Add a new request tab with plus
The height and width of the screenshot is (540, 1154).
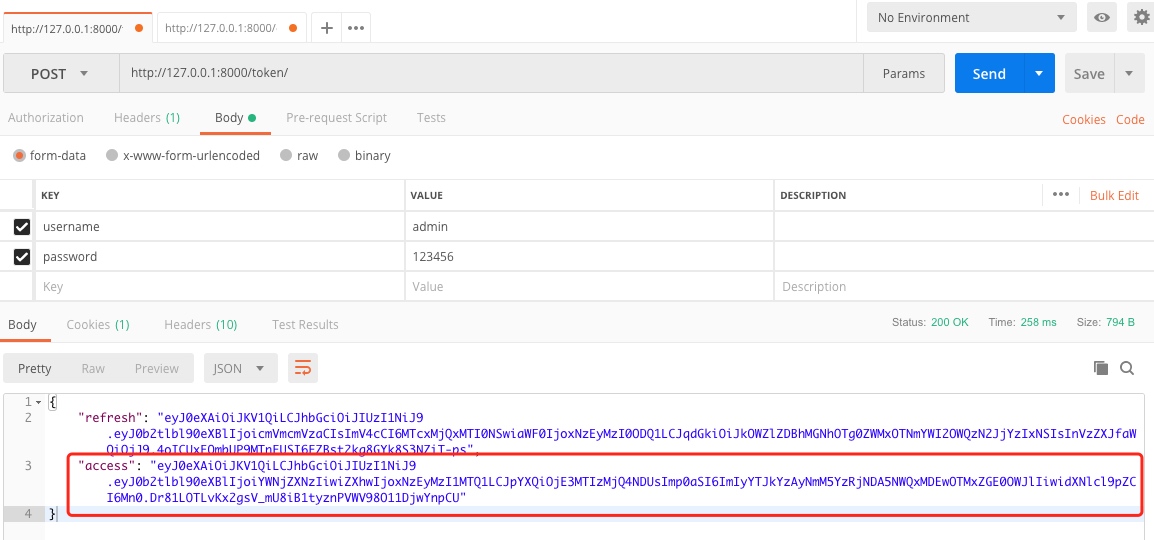coord(326,28)
